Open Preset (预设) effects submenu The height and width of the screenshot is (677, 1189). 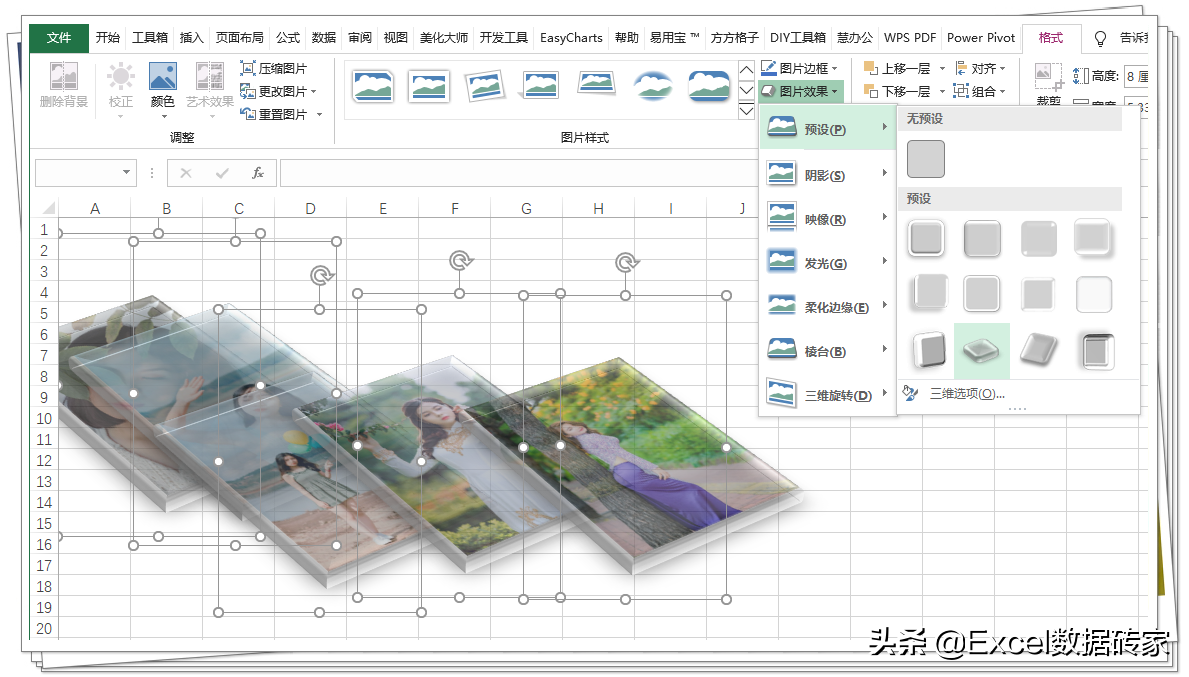[827, 129]
